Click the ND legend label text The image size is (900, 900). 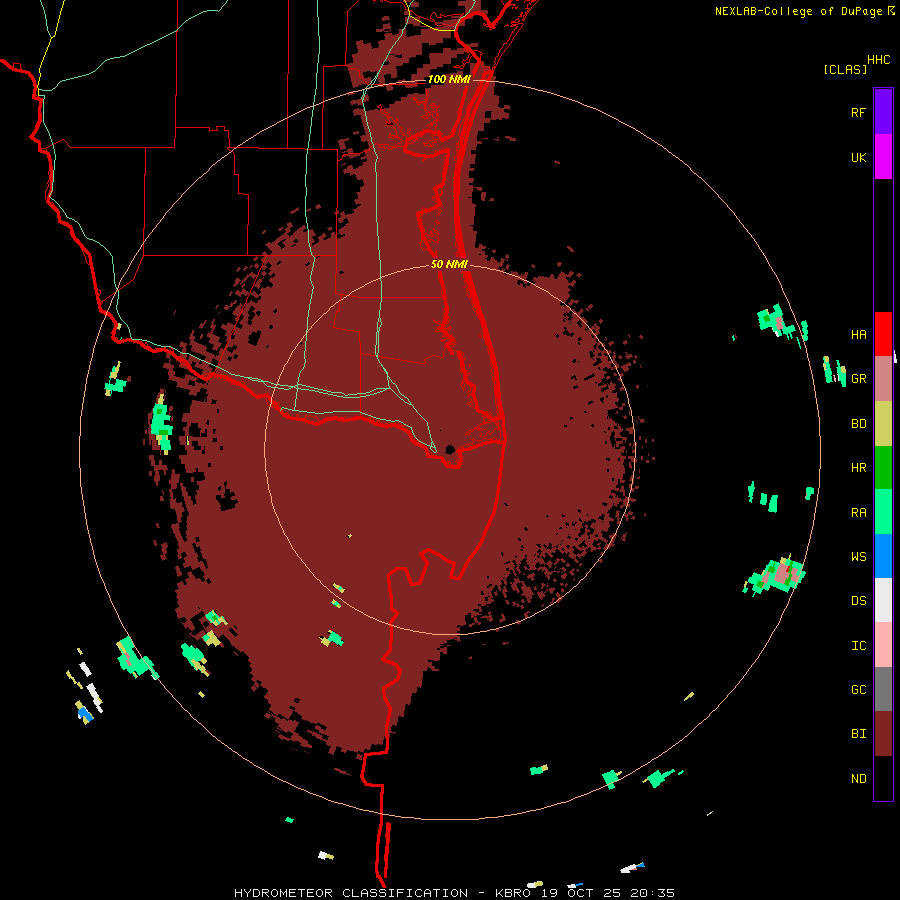(x=858, y=778)
